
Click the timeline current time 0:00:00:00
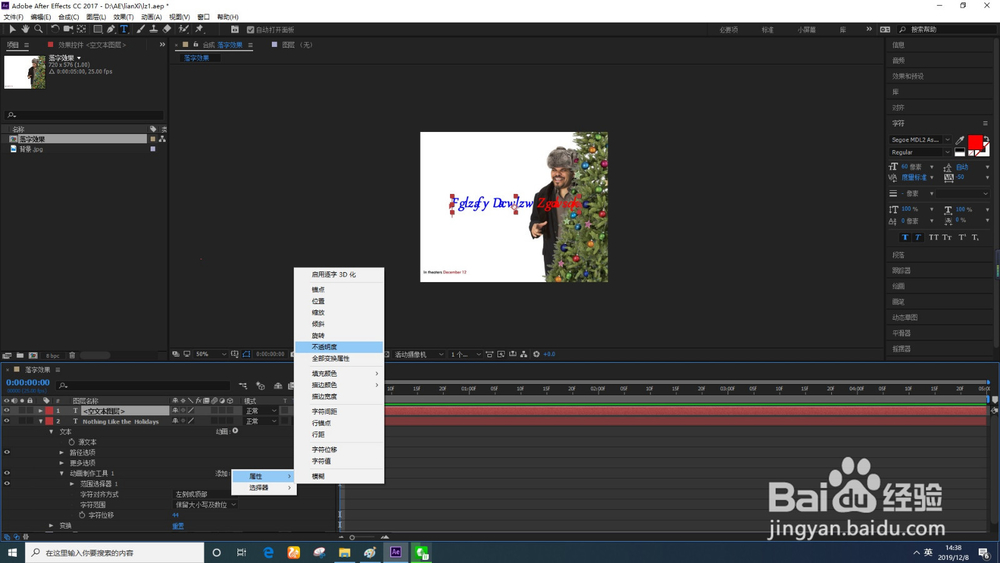point(27,383)
